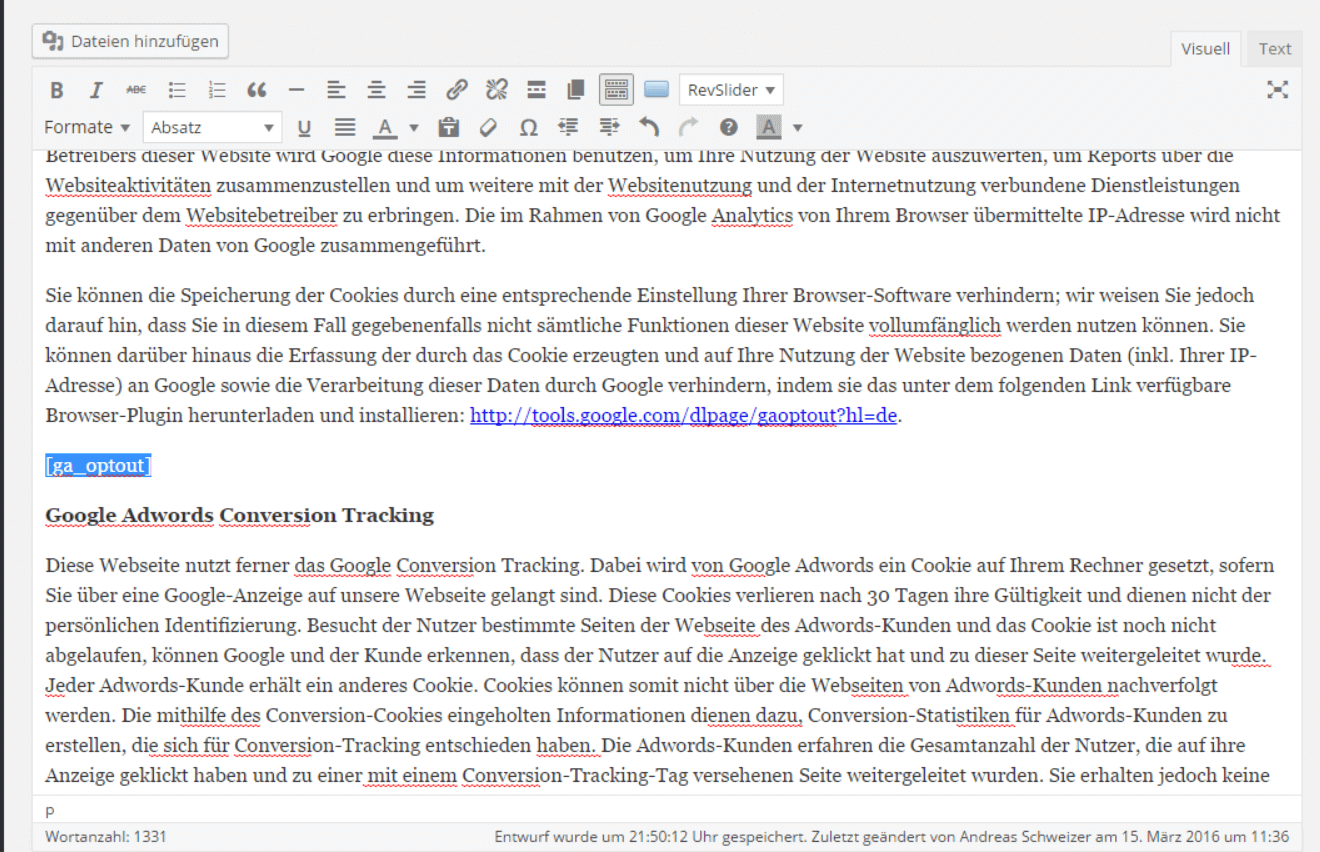
Task: Switch to the Visuell editor tab
Action: (1206, 48)
